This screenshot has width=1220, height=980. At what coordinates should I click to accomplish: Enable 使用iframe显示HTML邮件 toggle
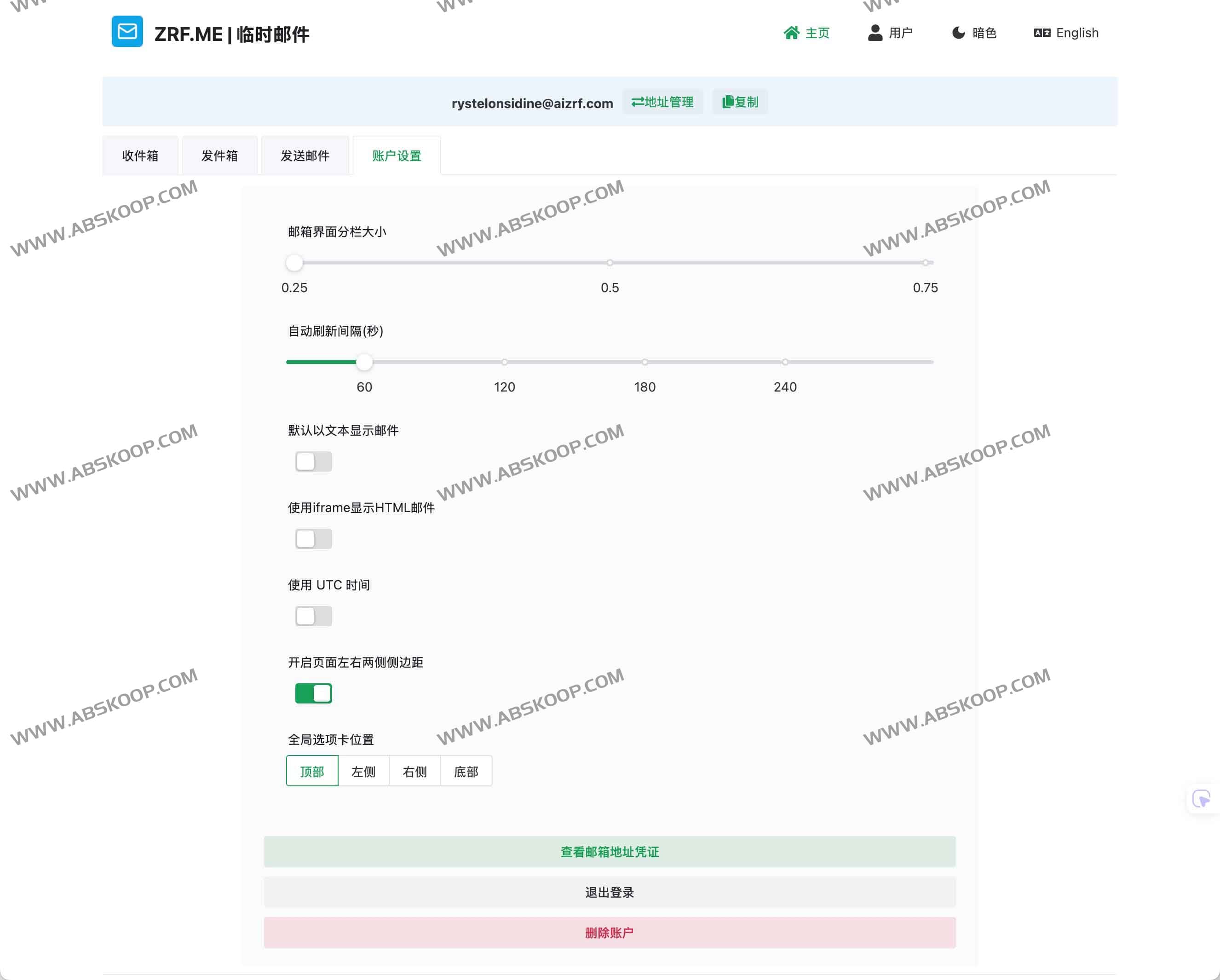pyautogui.click(x=313, y=538)
